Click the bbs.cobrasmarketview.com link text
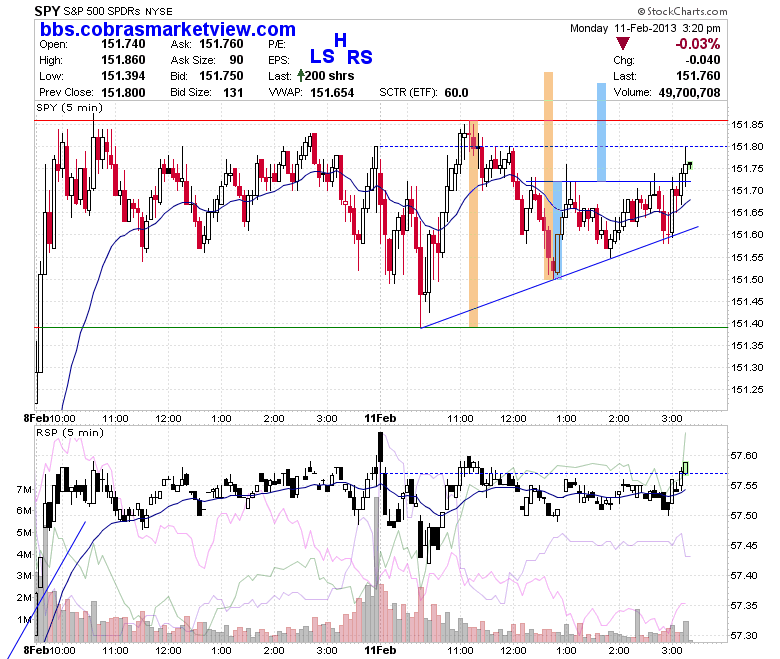 pyautogui.click(x=168, y=29)
